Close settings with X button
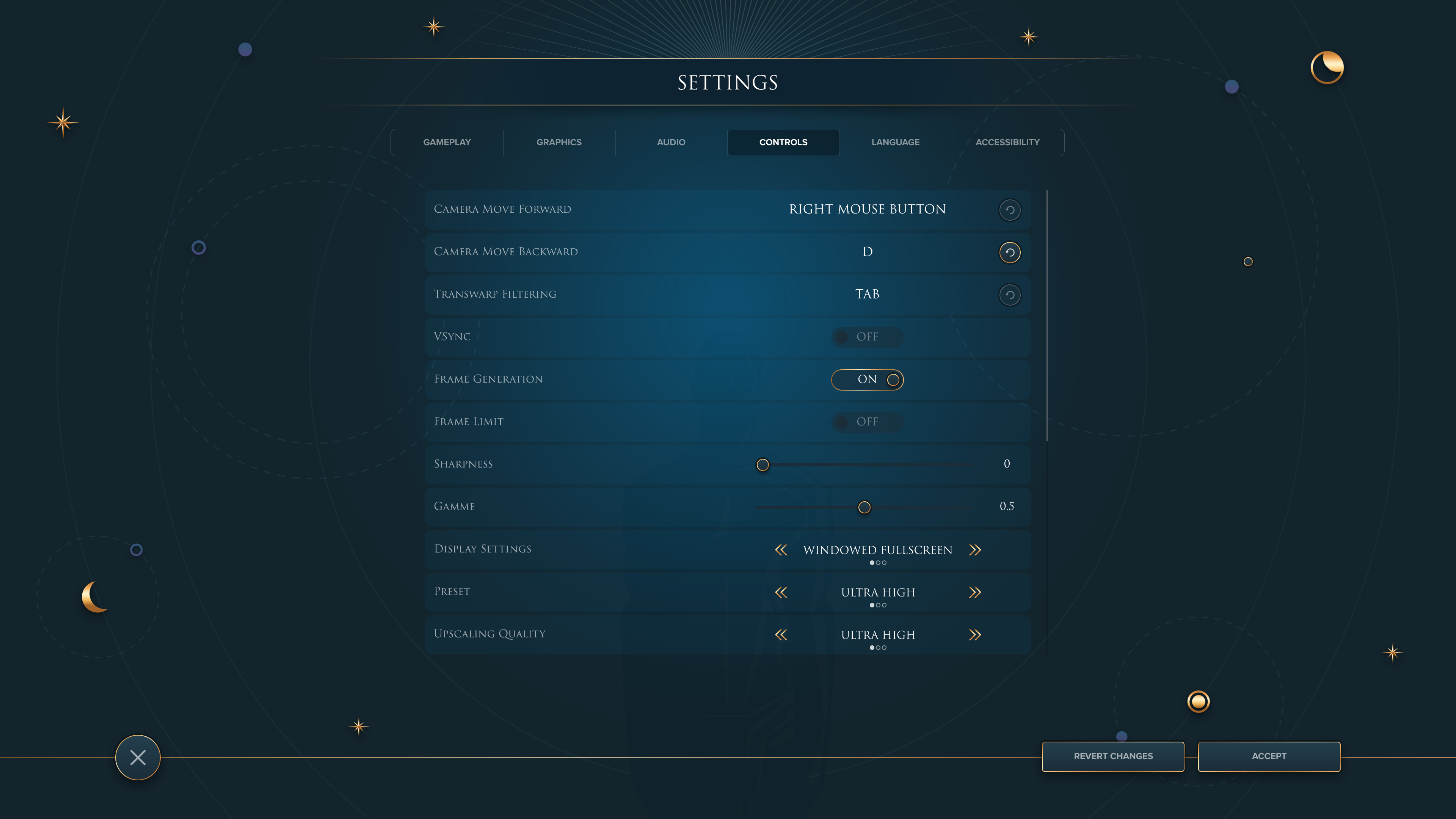Screen dimensions: 1456x819 coord(138,758)
